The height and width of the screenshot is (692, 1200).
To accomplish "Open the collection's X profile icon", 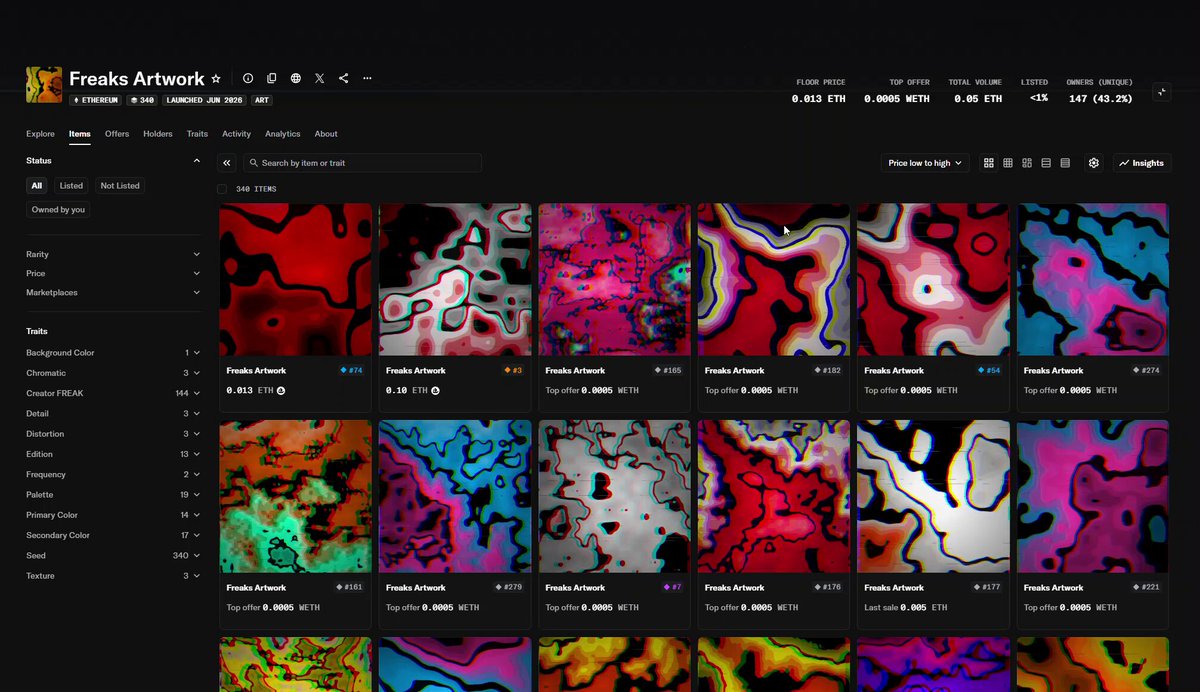I will pos(320,78).
